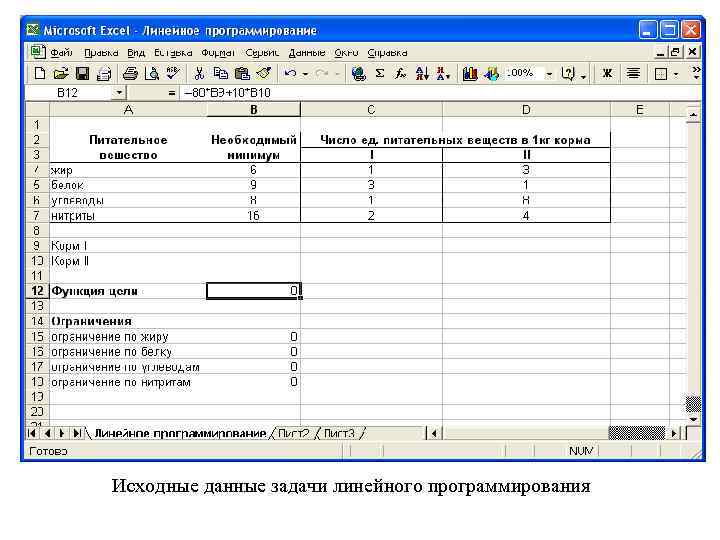720x540 pixels.
Task: Select the Корм II cell
Action: pos(128,261)
